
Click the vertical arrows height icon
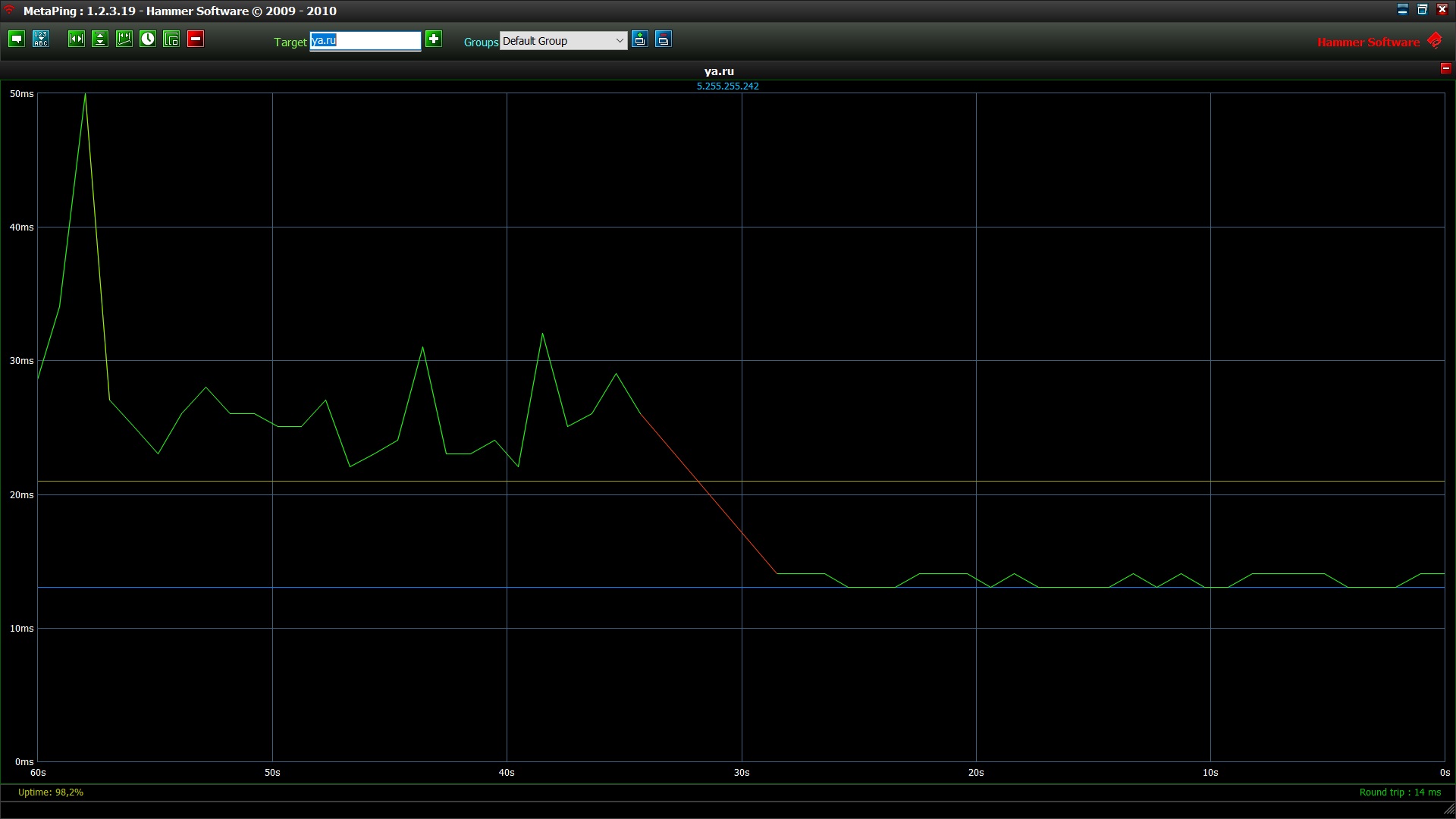point(100,39)
